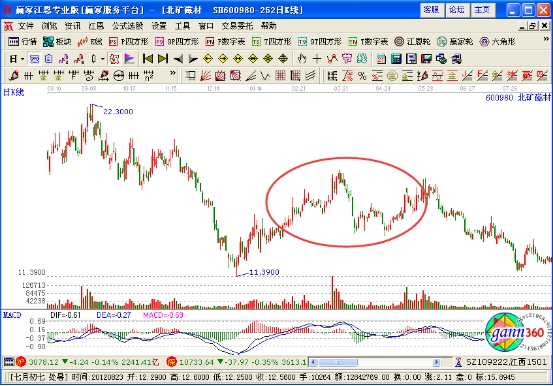Open the 文件 menu

pyautogui.click(x=25, y=26)
